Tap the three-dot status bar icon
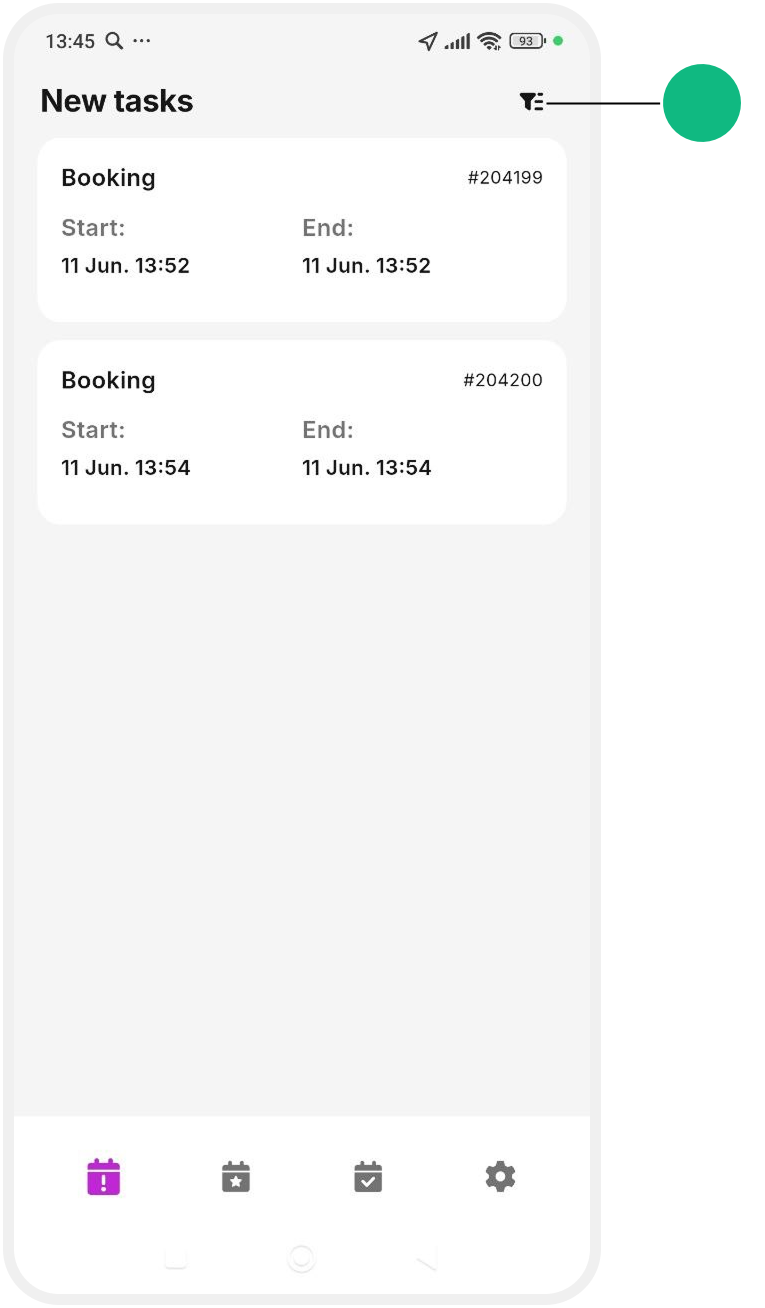The height and width of the screenshot is (1308, 765). pyautogui.click(x=141, y=41)
